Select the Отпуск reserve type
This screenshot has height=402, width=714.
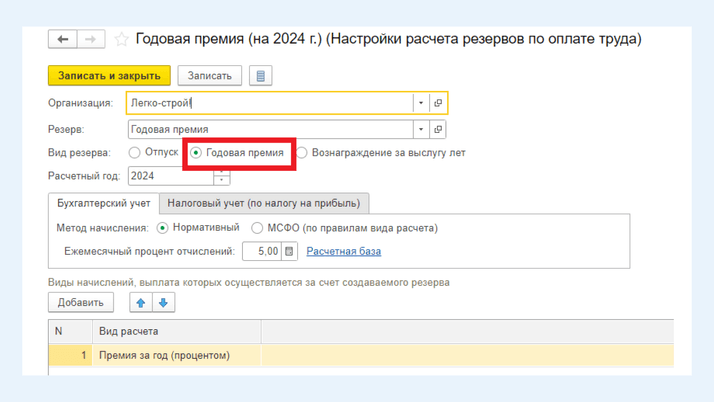click(x=153, y=153)
